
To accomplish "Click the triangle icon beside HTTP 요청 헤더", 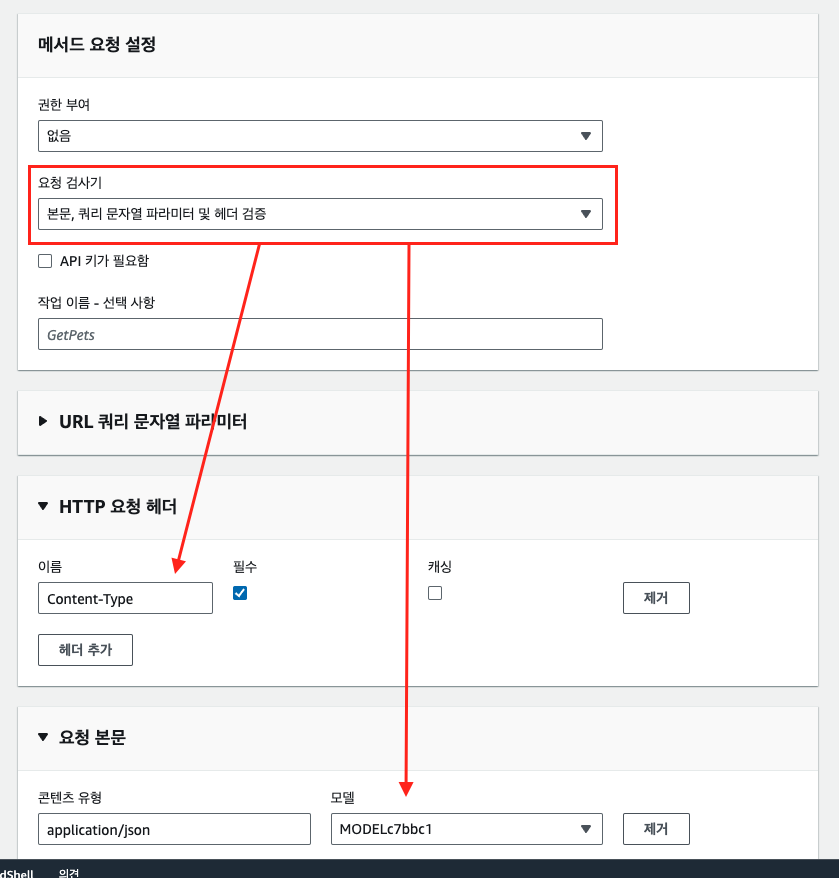I will point(43,506).
